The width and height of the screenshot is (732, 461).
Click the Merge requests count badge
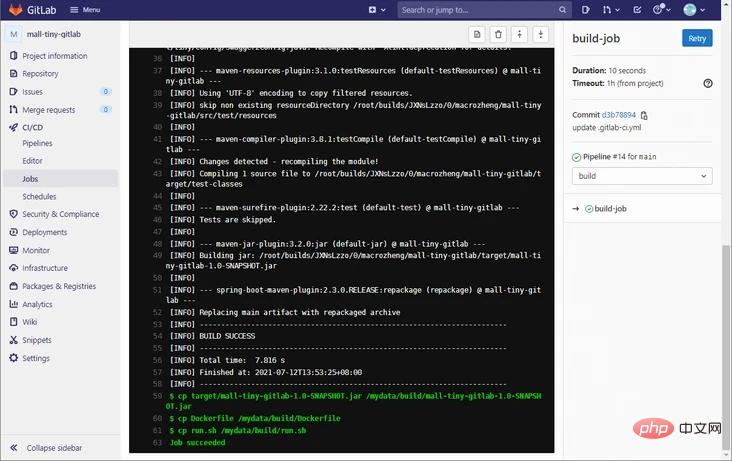[x=106, y=109]
